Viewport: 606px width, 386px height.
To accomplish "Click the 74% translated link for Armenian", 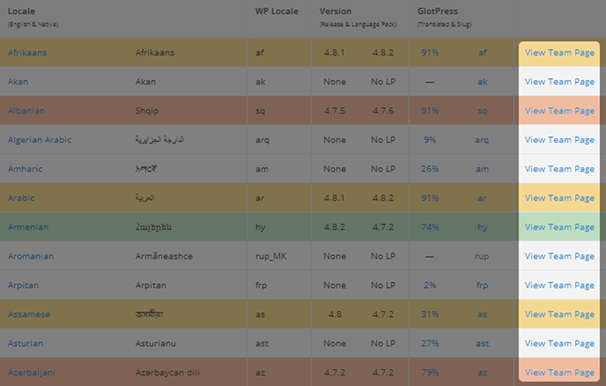I will coord(430,227).
